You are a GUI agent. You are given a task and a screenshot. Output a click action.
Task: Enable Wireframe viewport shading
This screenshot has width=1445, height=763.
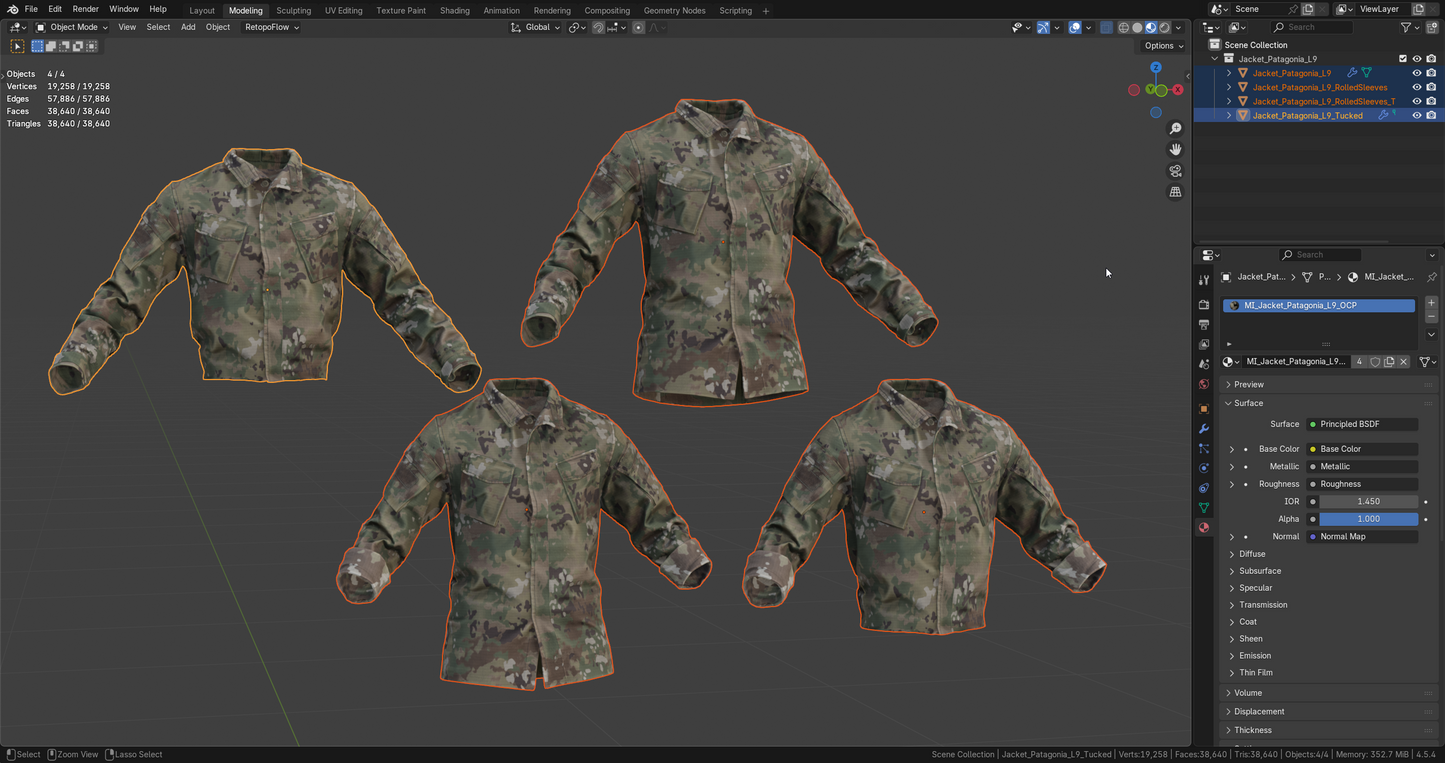click(1123, 27)
